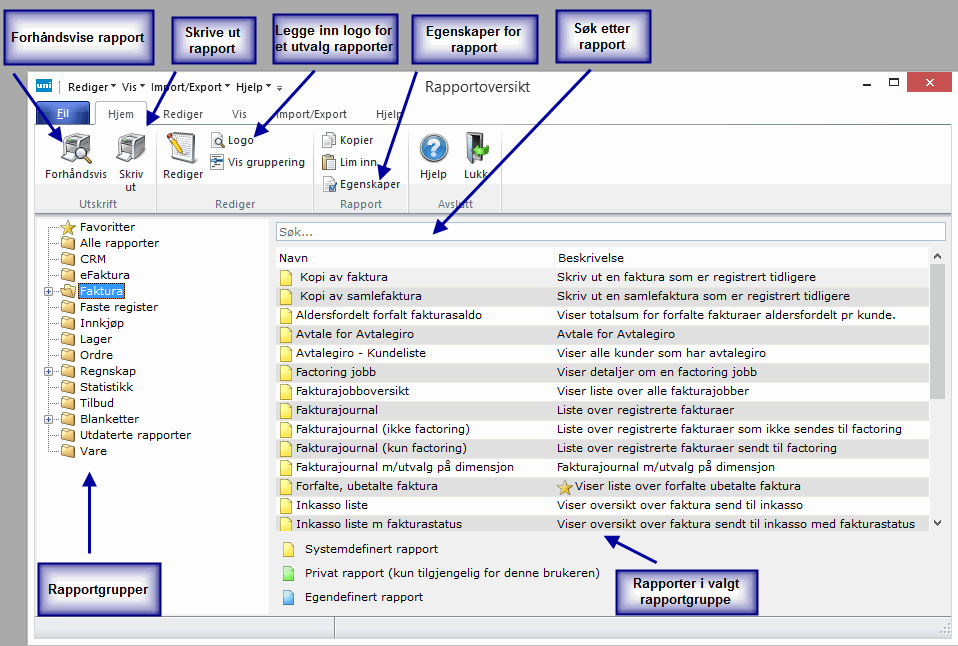Select Favoritter in the report groups tree
The image size is (958, 646).
pos(107,227)
